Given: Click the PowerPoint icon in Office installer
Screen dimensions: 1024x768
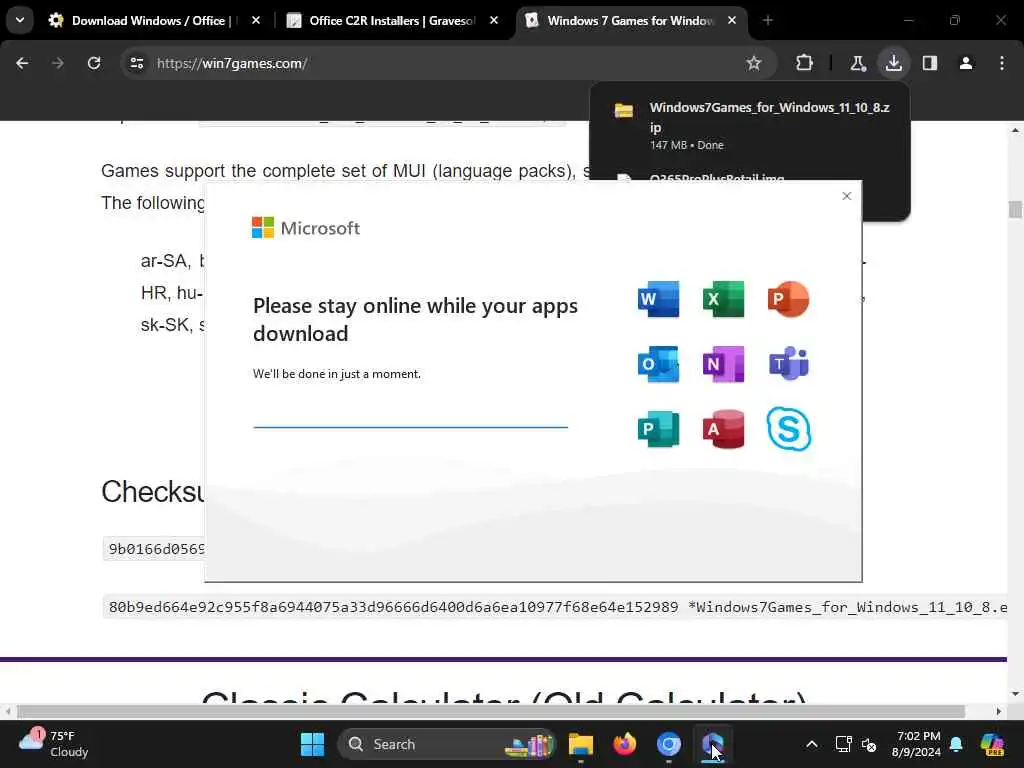Looking at the screenshot, I should click(x=788, y=299).
